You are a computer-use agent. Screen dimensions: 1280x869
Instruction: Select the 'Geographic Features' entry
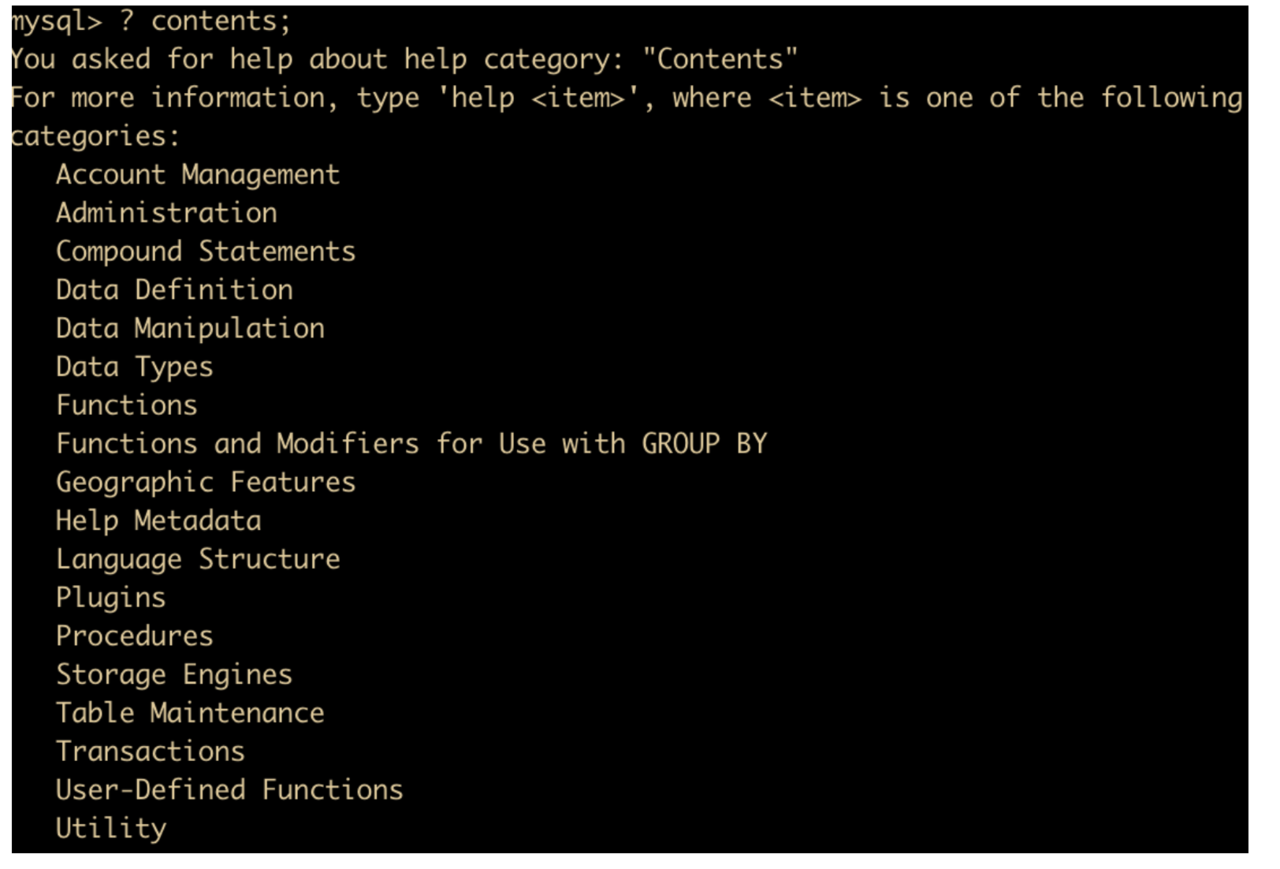point(206,482)
